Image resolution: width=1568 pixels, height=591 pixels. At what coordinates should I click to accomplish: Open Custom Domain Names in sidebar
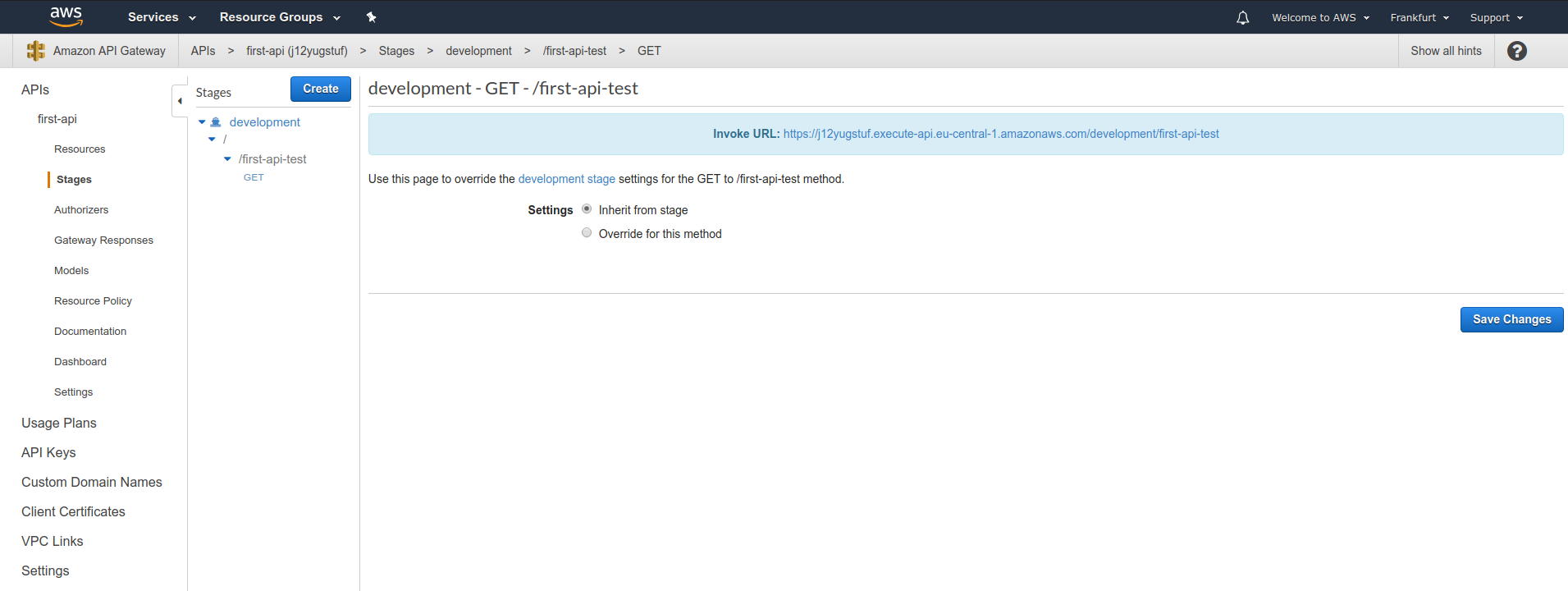click(92, 483)
